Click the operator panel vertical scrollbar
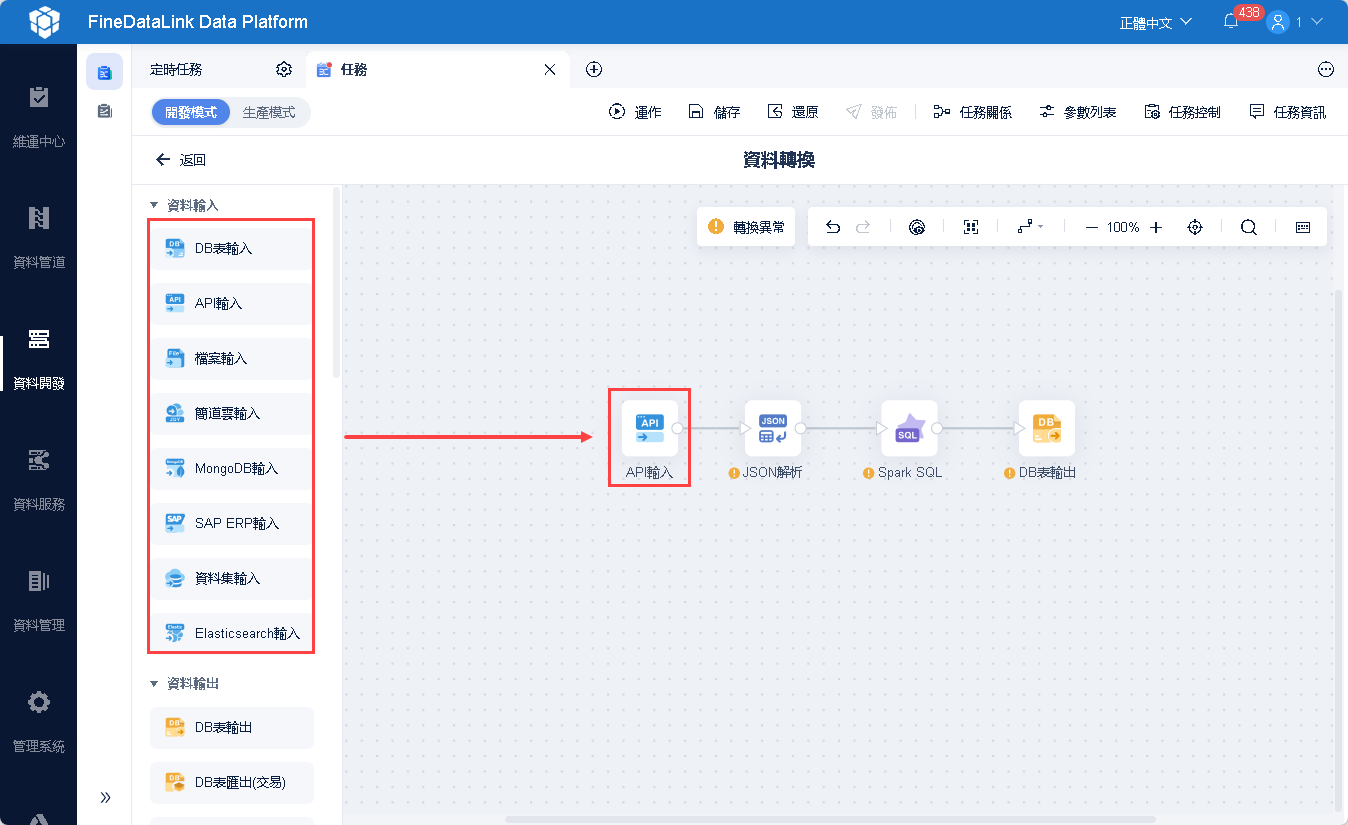The image size is (1348, 825). tap(336, 282)
